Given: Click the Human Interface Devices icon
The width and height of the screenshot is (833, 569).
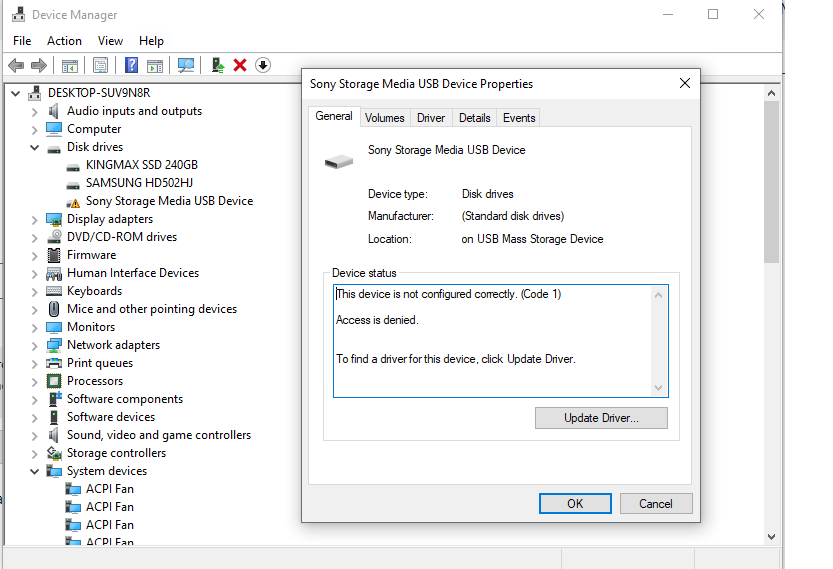Looking at the screenshot, I should pyautogui.click(x=54, y=273).
